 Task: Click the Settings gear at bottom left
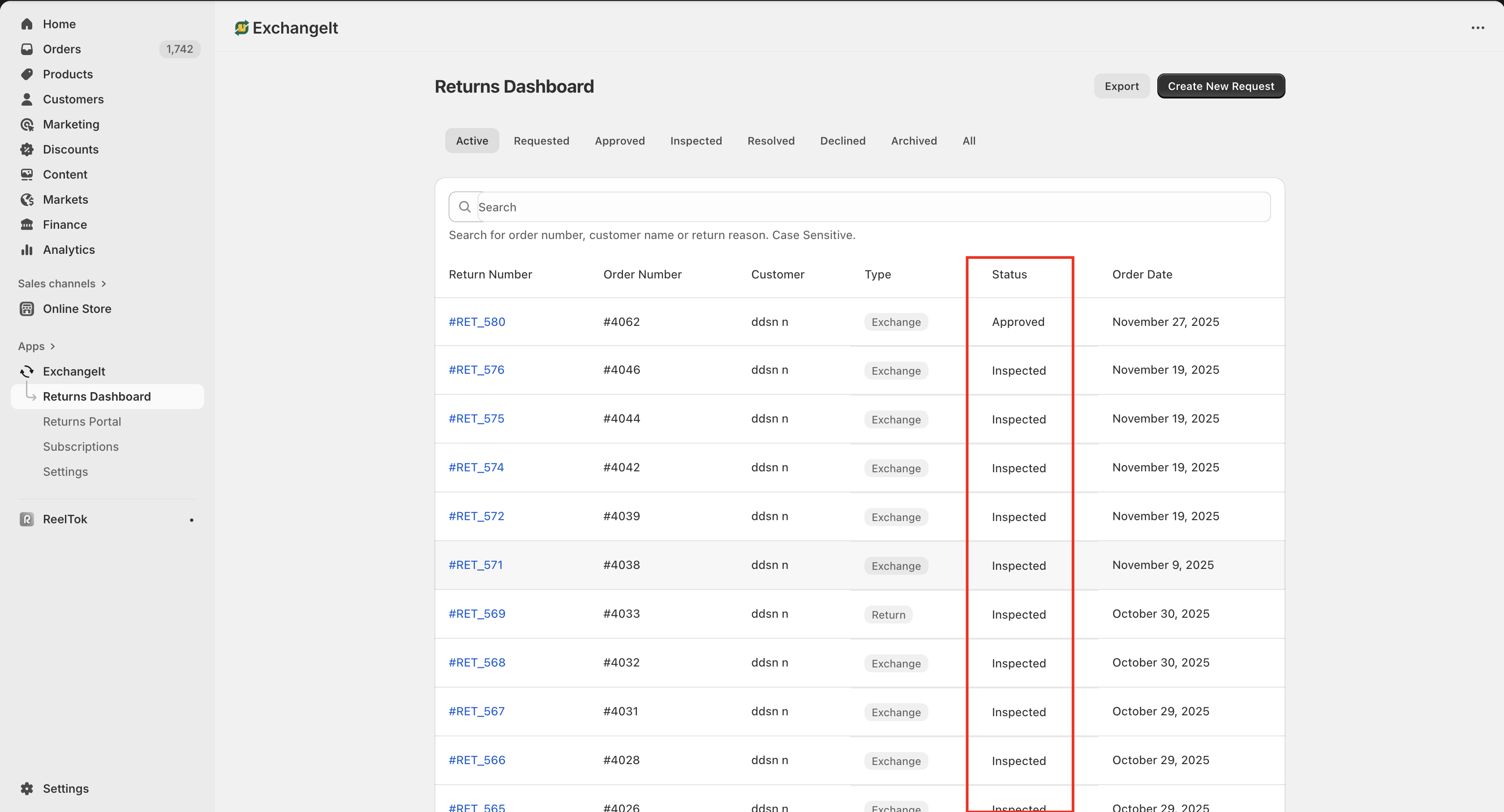coord(27,789)
